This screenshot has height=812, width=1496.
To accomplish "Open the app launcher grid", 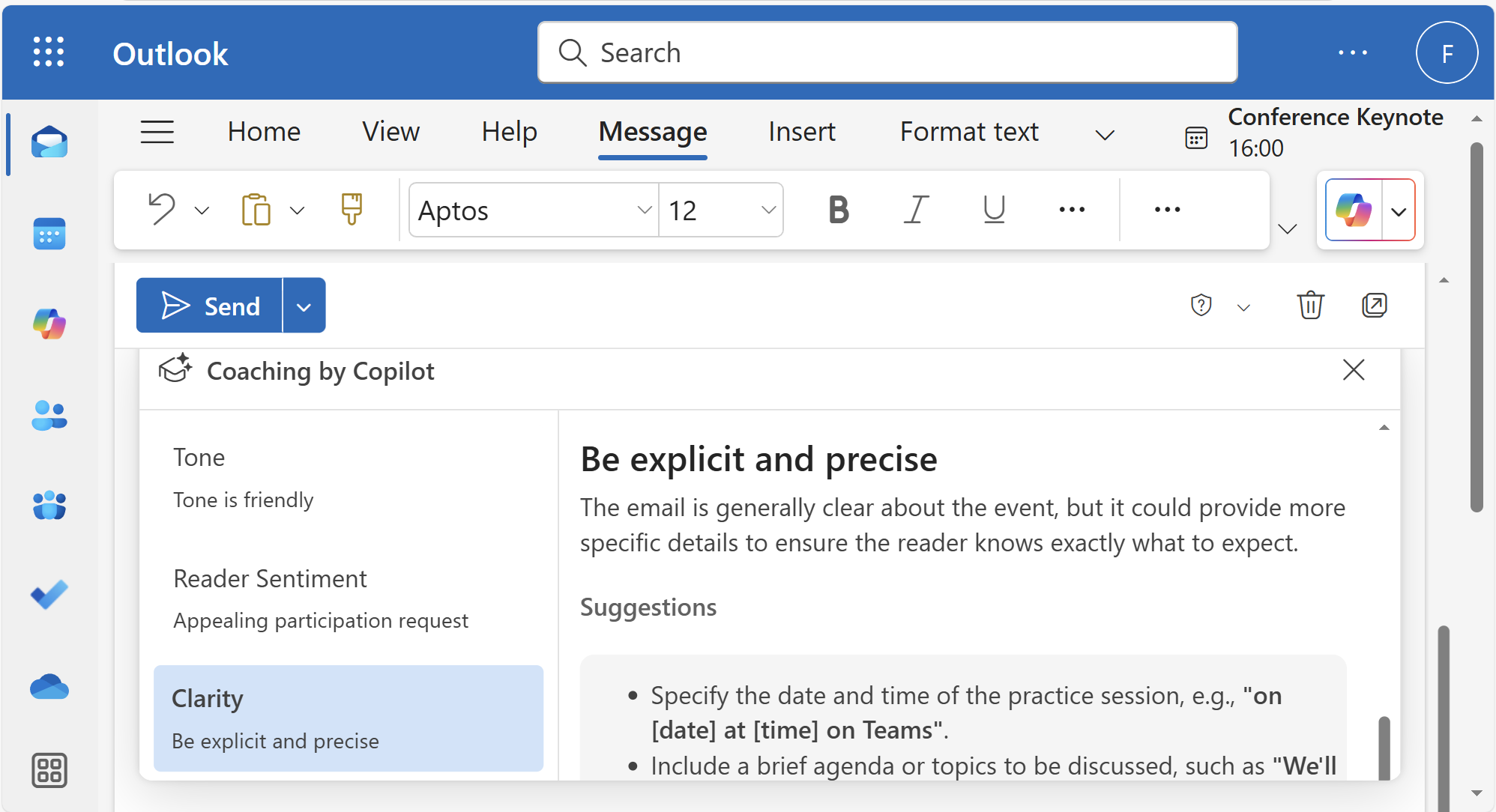I will pyautogui.click(x=49, y=52).
